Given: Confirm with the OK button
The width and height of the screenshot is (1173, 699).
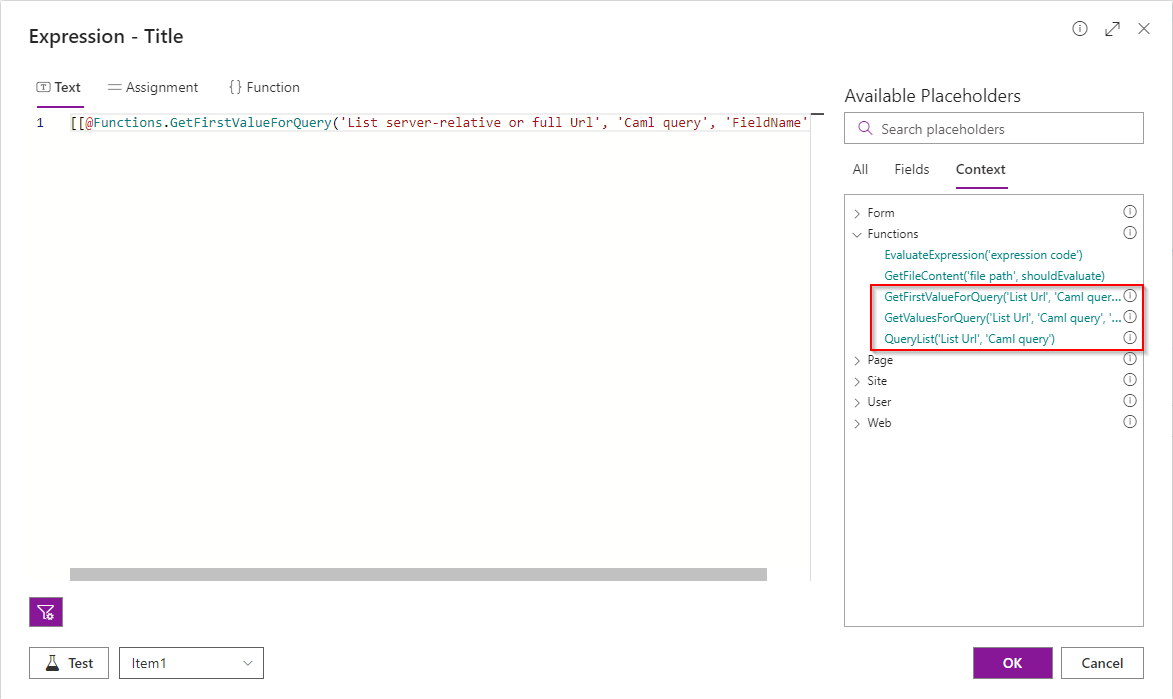Looking at the screenshot, I should click(x=1012, y=662).
